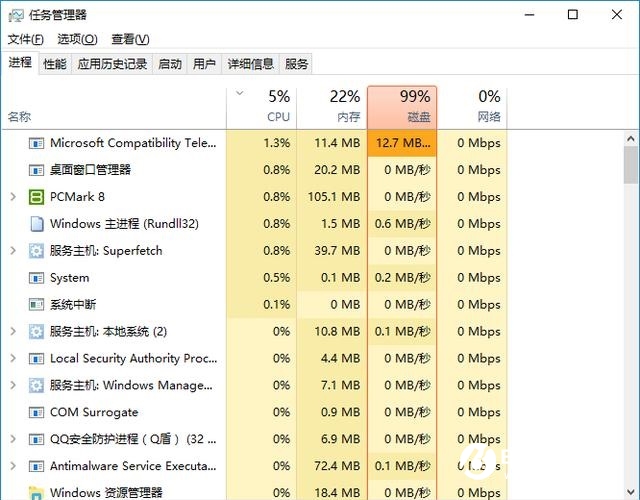Click the scrollbar up arrow

point(631,139)
